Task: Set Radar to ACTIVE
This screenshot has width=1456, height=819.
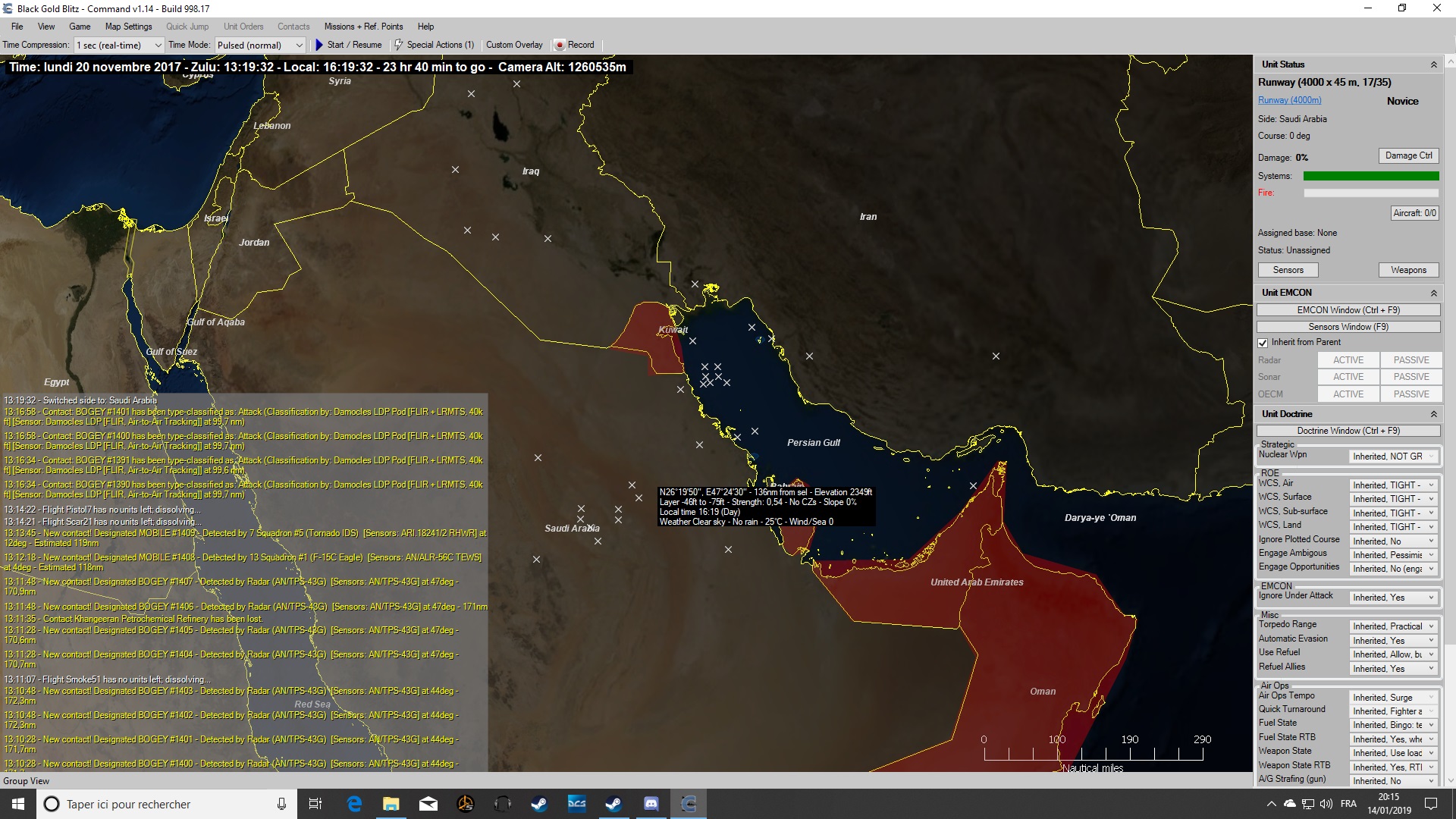Action: [1348, 360]
